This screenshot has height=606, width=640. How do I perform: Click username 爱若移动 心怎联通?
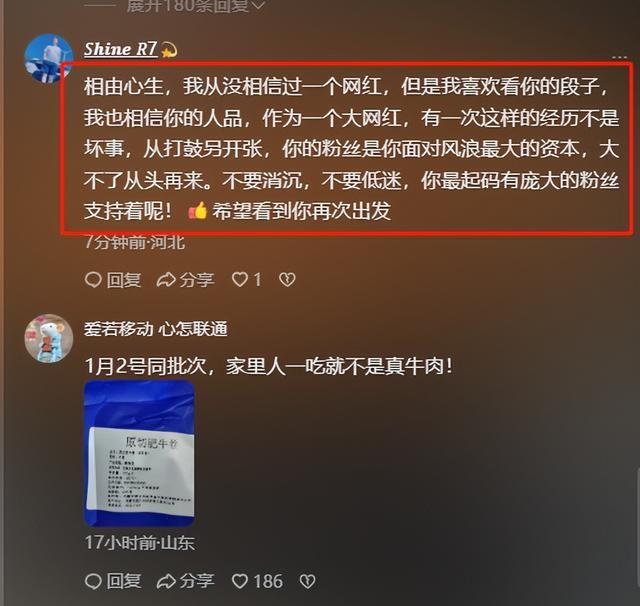coord(156,329)
